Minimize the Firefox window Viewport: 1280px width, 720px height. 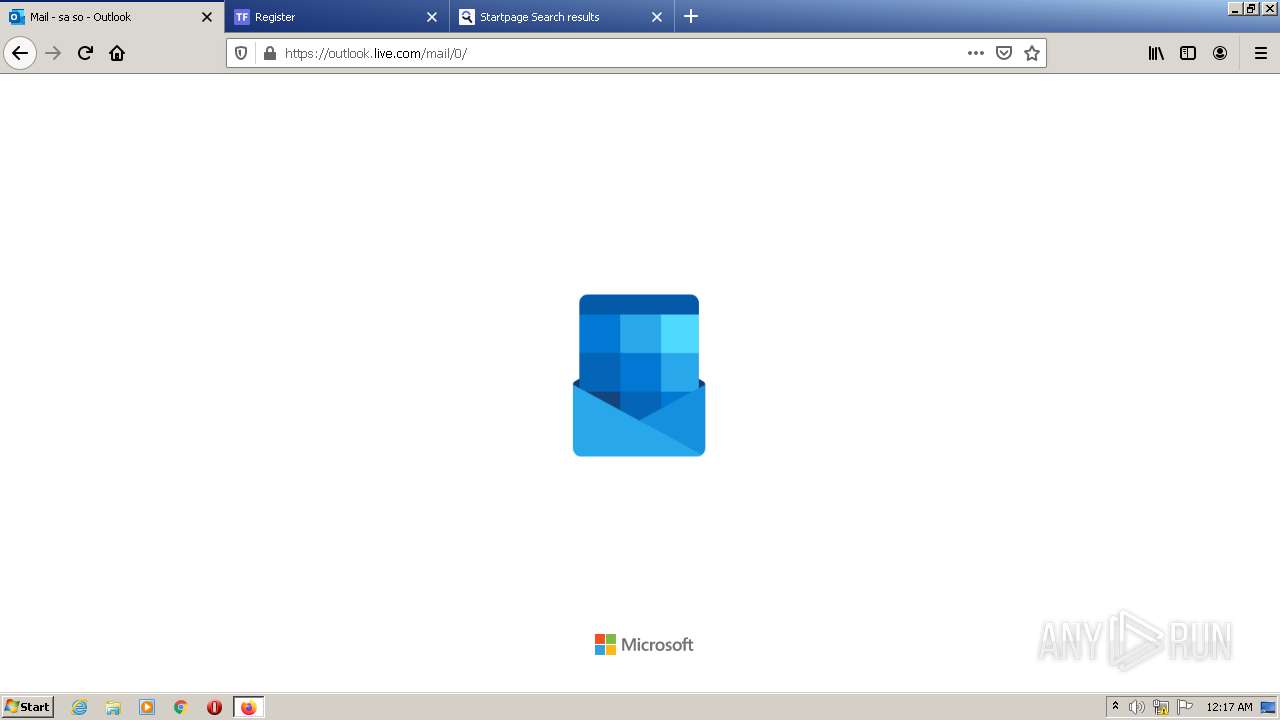(1235, 8)
